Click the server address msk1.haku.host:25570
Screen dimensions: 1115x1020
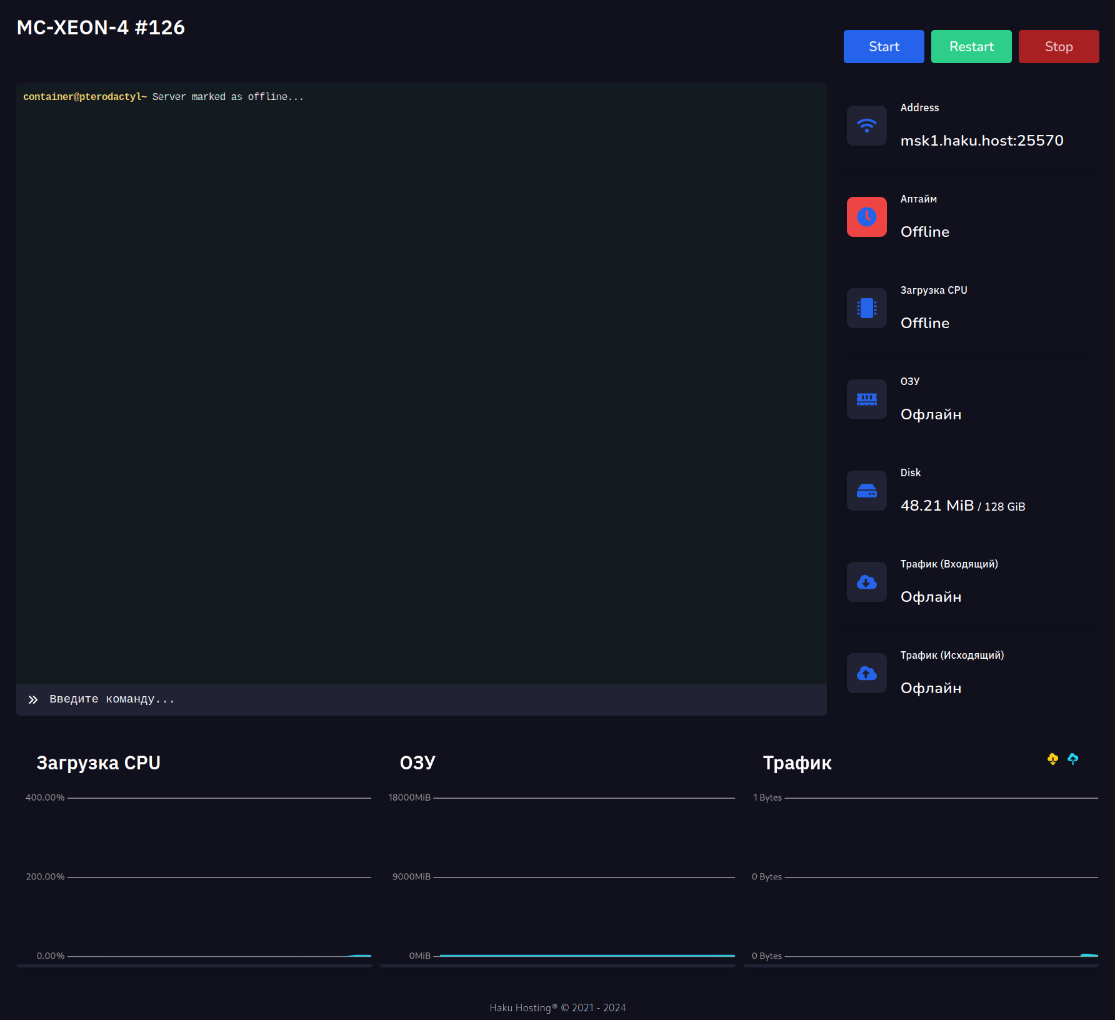pyautogui.click(x=981, y=141)
